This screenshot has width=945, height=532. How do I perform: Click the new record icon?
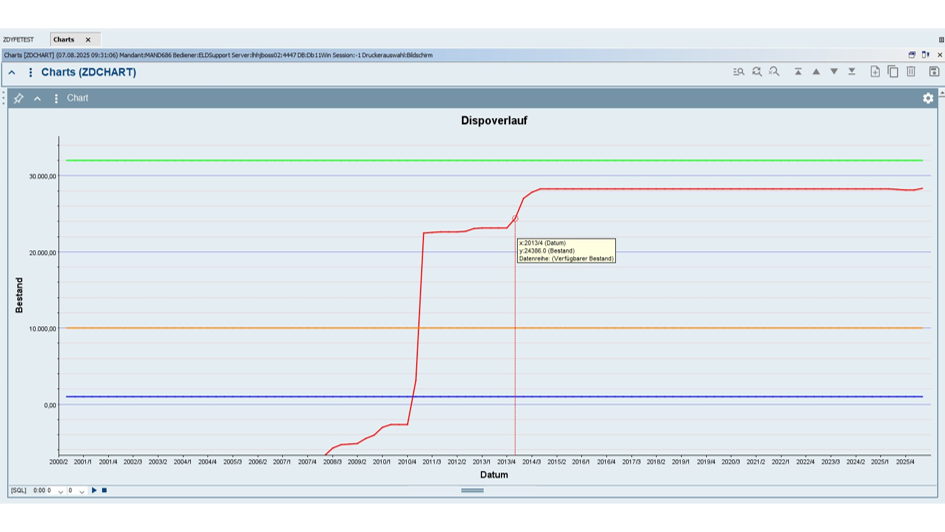(x=875, y=72)
